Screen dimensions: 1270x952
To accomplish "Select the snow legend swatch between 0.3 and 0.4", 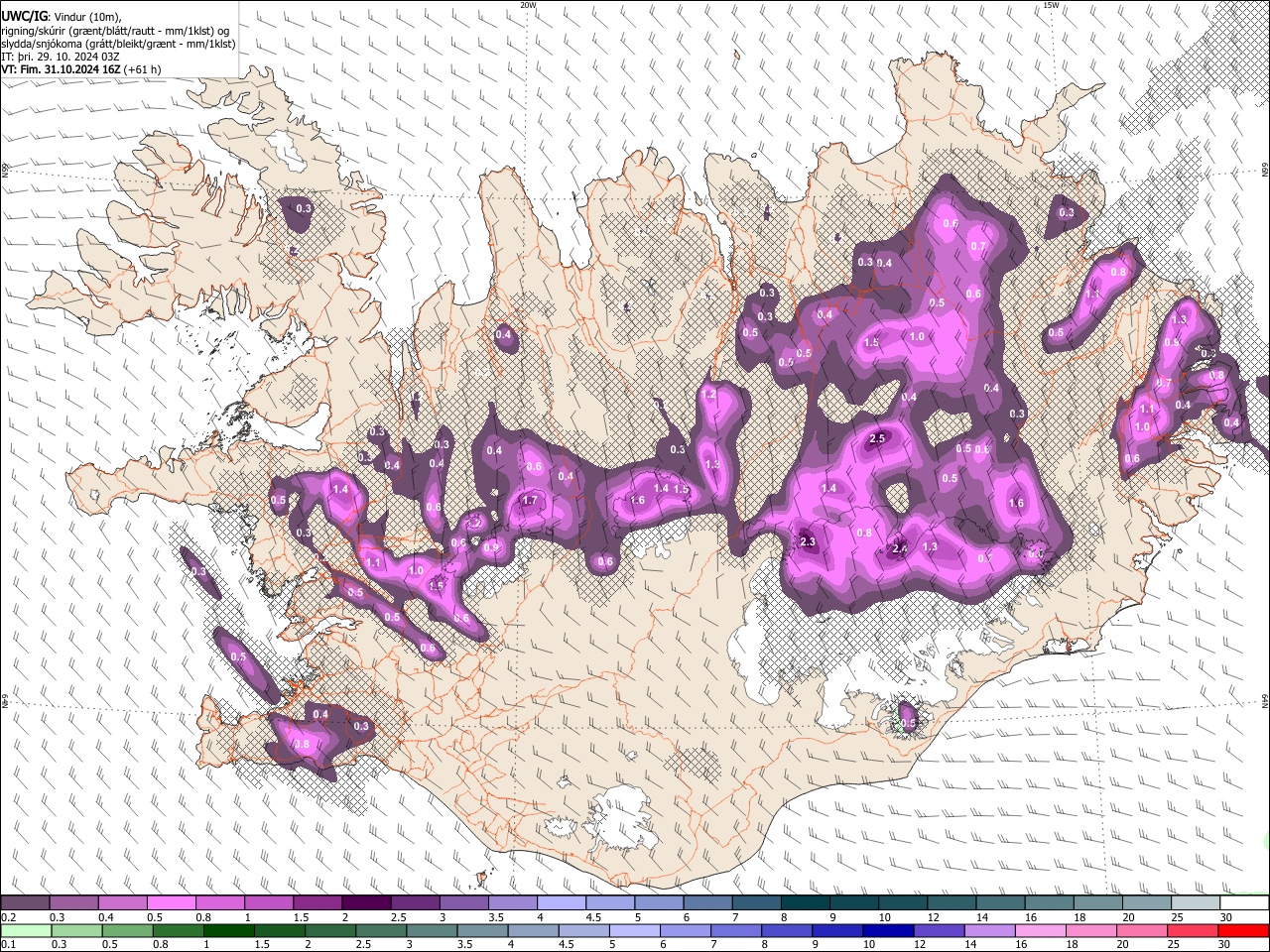I will click(73, 903).
